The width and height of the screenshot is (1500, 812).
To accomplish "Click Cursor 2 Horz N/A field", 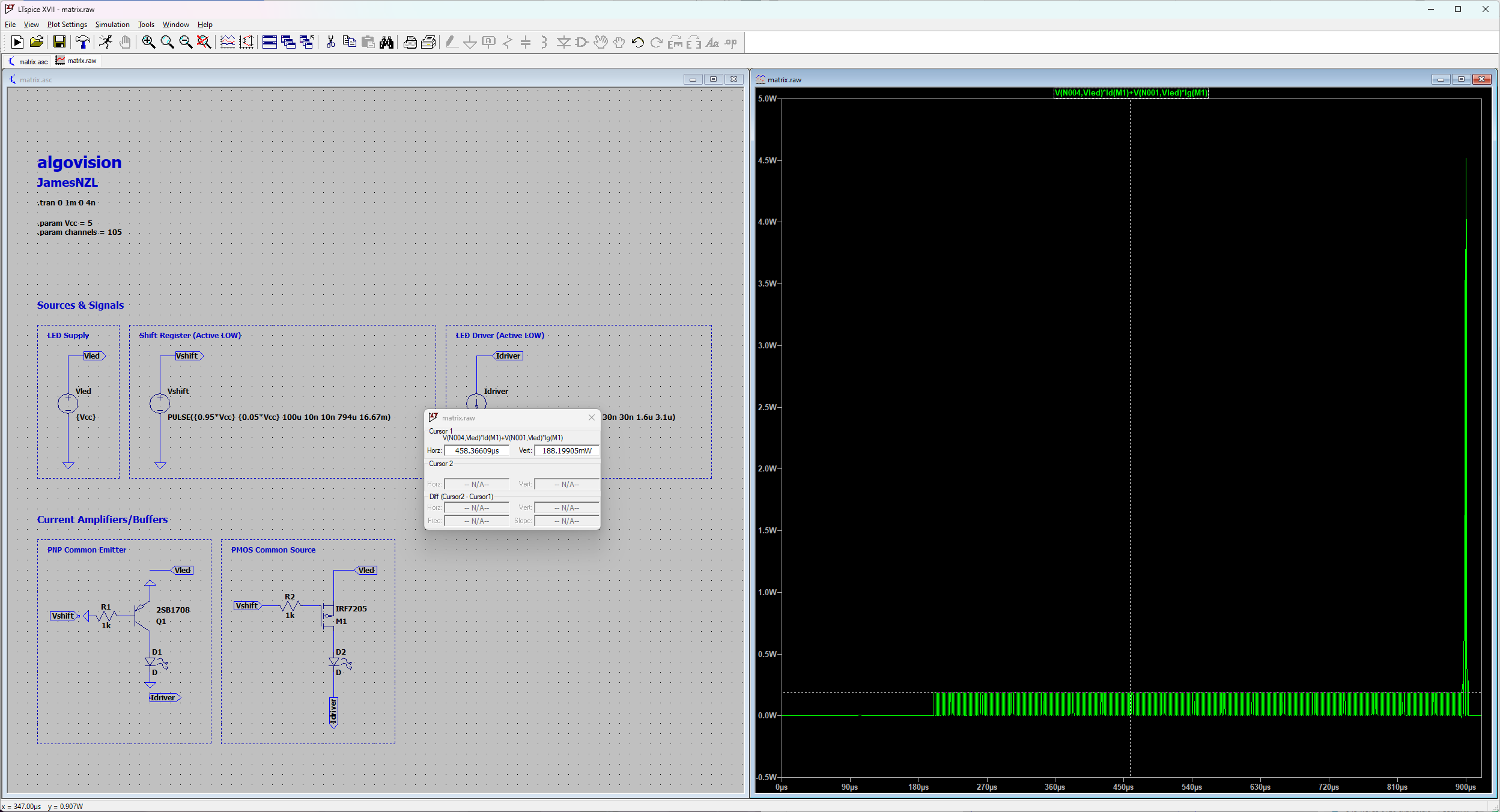I will click(x=477, y=484).
